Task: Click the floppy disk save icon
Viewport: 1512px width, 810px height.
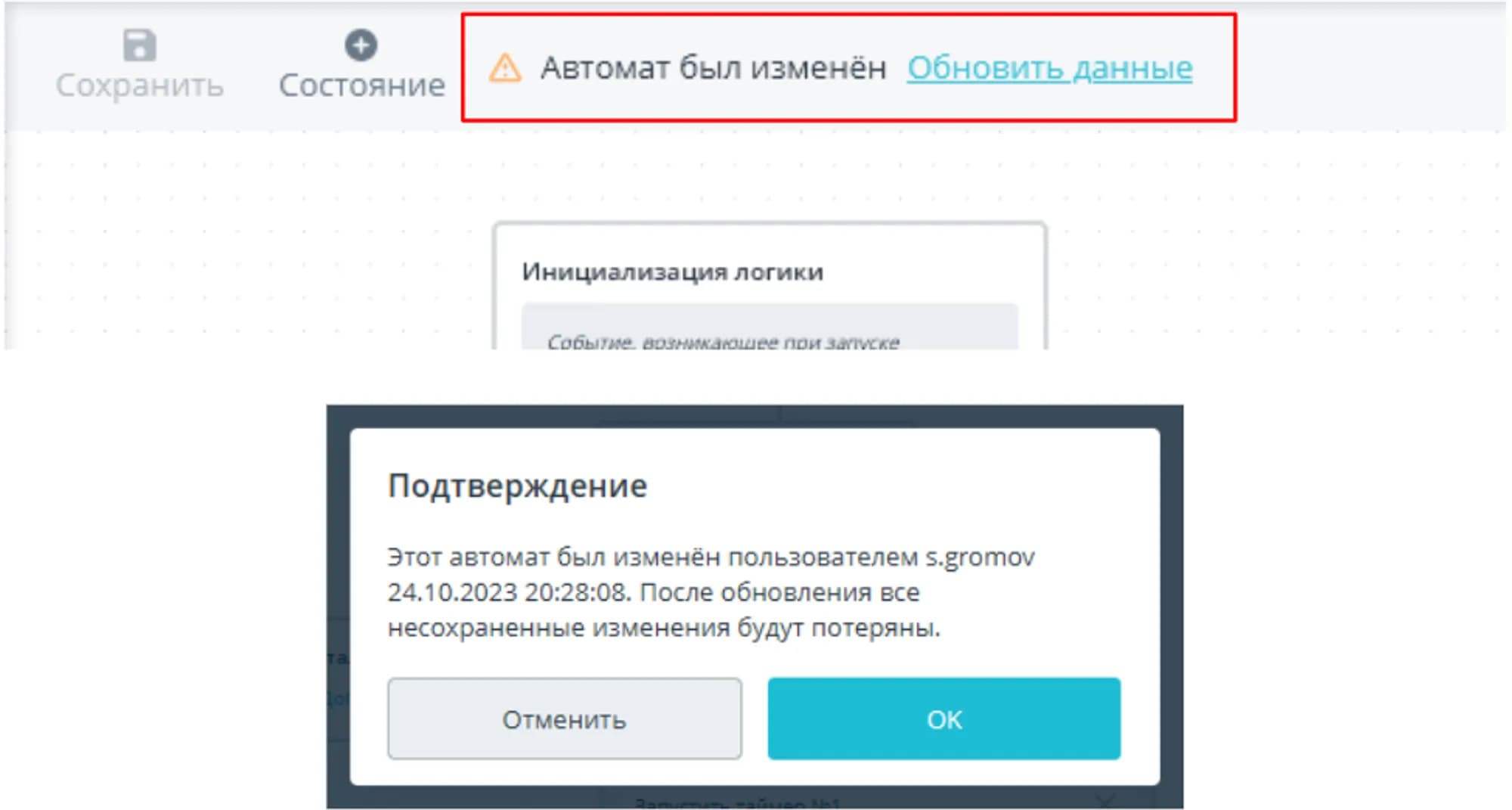Action: pyautogui.click(x=140, y=45)
